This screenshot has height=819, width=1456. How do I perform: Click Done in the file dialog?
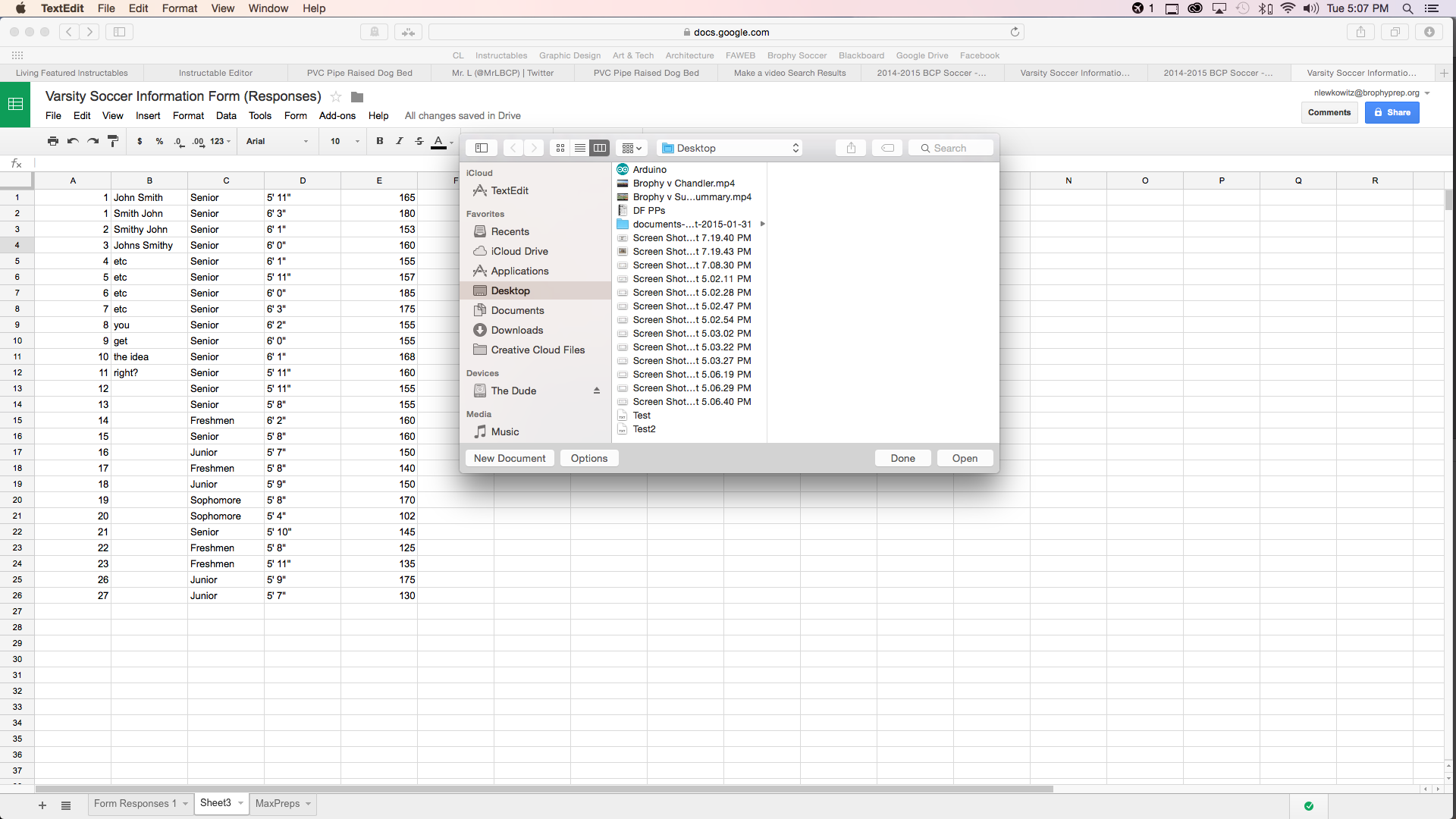pos(903,458)
